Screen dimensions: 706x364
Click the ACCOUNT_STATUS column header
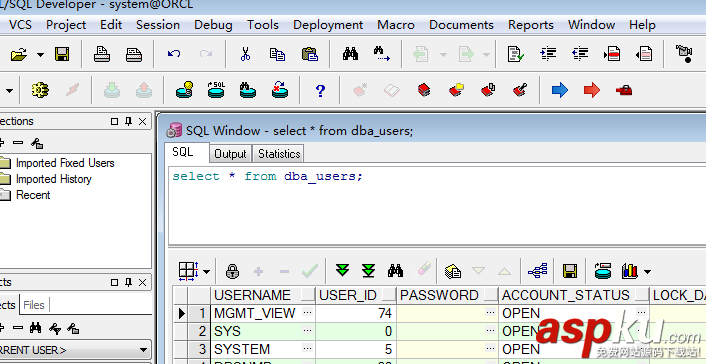coord(574,295)
